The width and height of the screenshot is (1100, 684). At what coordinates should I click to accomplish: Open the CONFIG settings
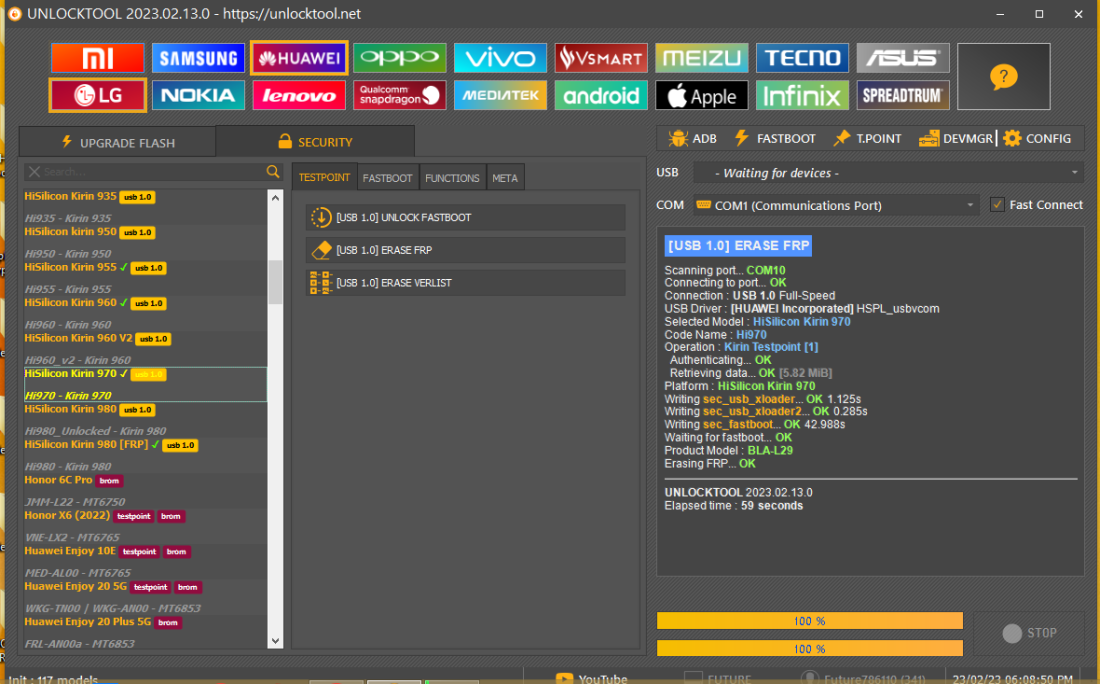click(1037, 139)
